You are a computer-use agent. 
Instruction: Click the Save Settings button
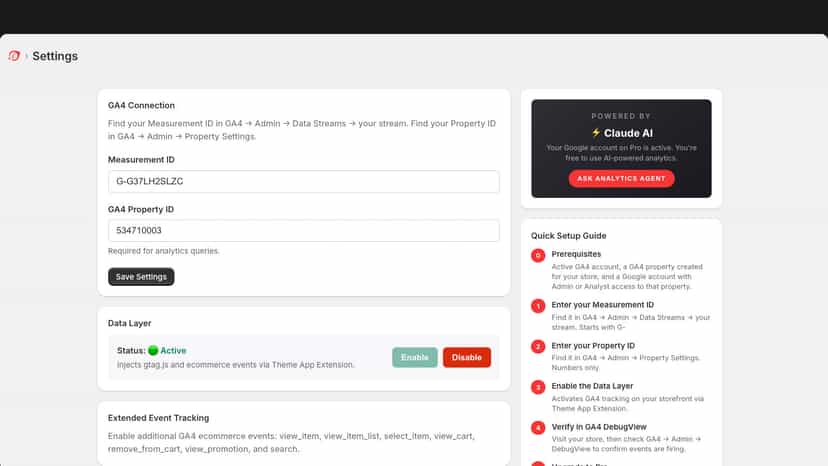[141, 277]
